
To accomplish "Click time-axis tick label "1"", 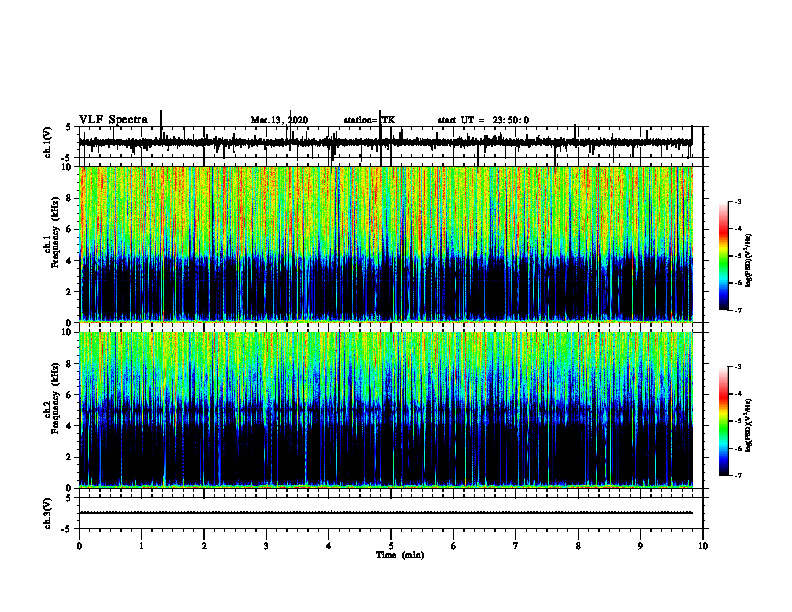I will coord(141,546).
